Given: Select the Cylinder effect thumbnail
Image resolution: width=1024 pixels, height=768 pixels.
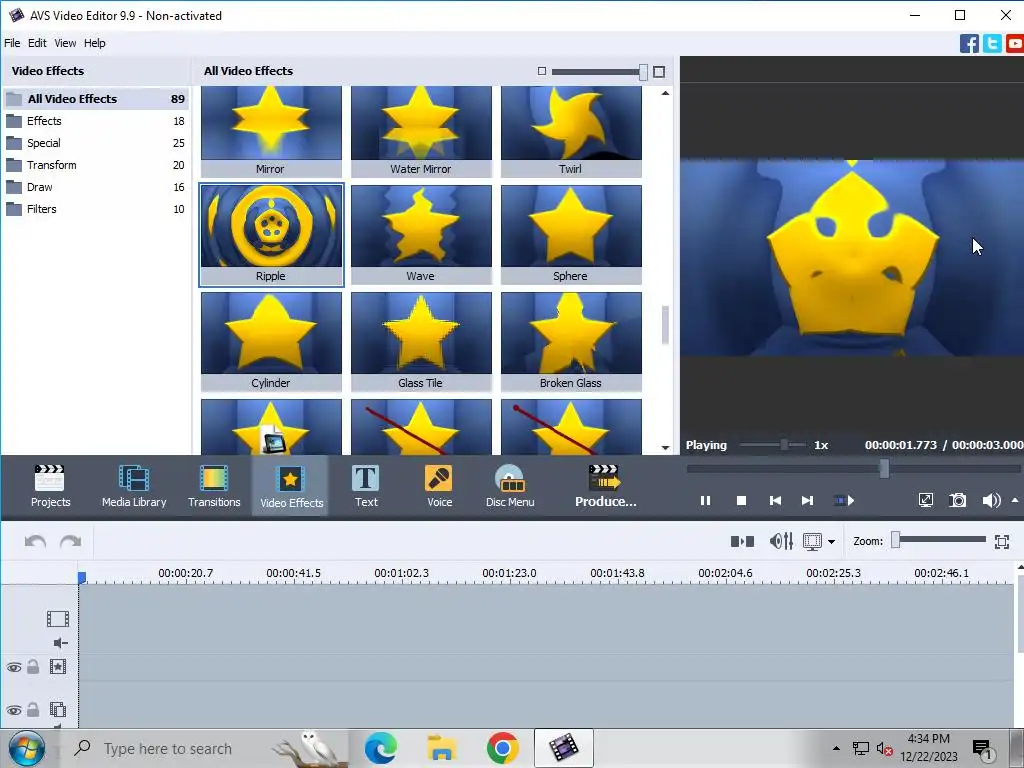Looking at the screenshot, I should 271,342.
